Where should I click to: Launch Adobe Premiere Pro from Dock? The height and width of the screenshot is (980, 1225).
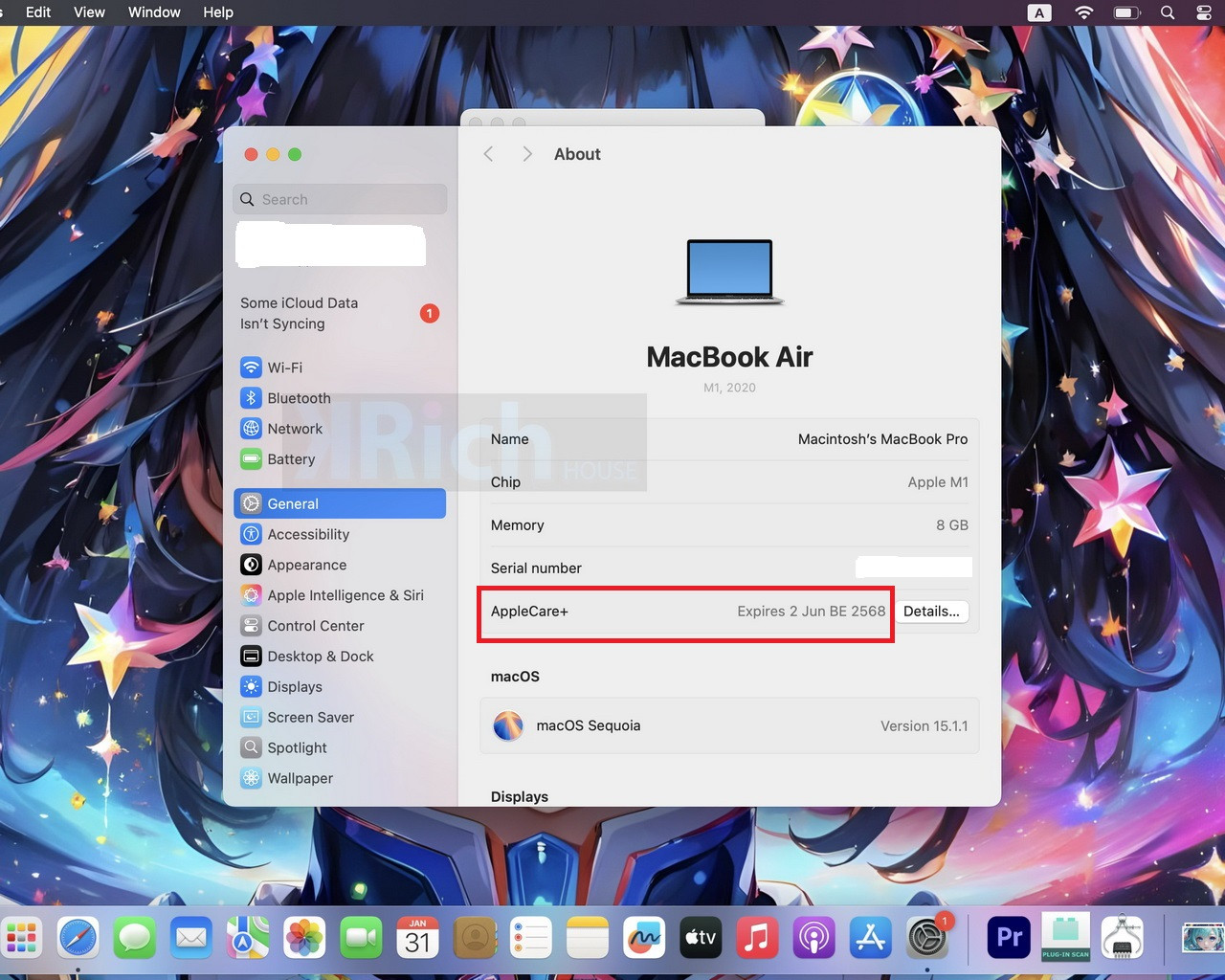point(1010,938)
